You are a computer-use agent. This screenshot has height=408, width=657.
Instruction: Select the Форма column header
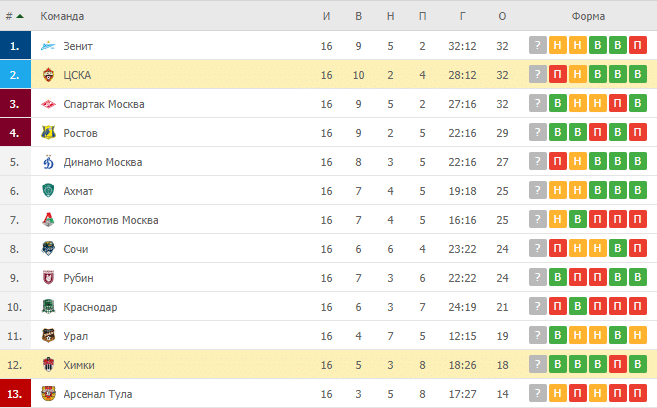(588, 16)
